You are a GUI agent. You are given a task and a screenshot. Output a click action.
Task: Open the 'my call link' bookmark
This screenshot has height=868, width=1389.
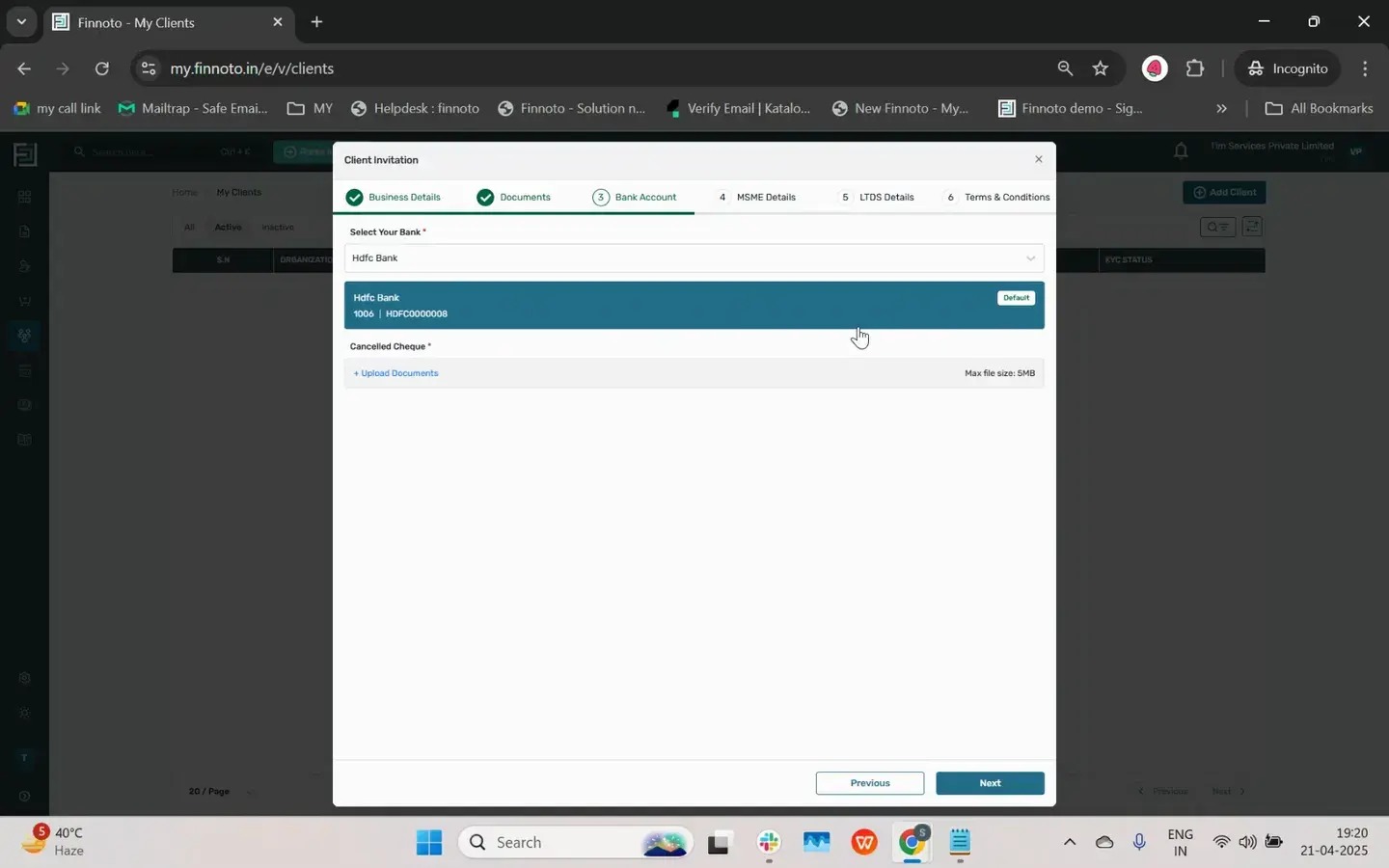[57, 108]
